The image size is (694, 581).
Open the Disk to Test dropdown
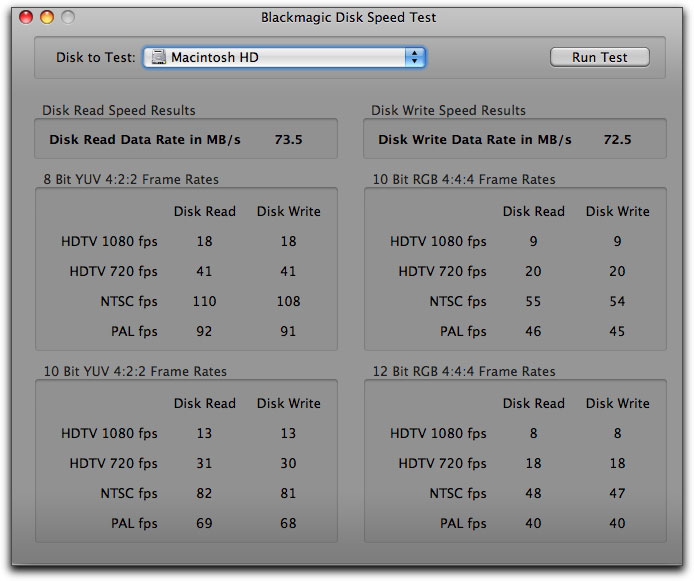click(x=284, y=57)
